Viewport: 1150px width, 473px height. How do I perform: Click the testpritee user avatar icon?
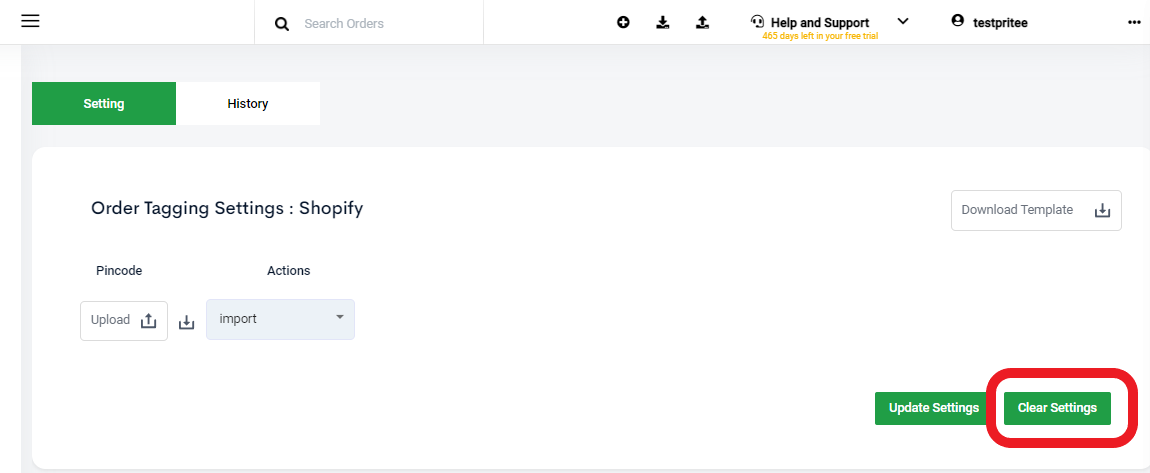click(957, 21)
